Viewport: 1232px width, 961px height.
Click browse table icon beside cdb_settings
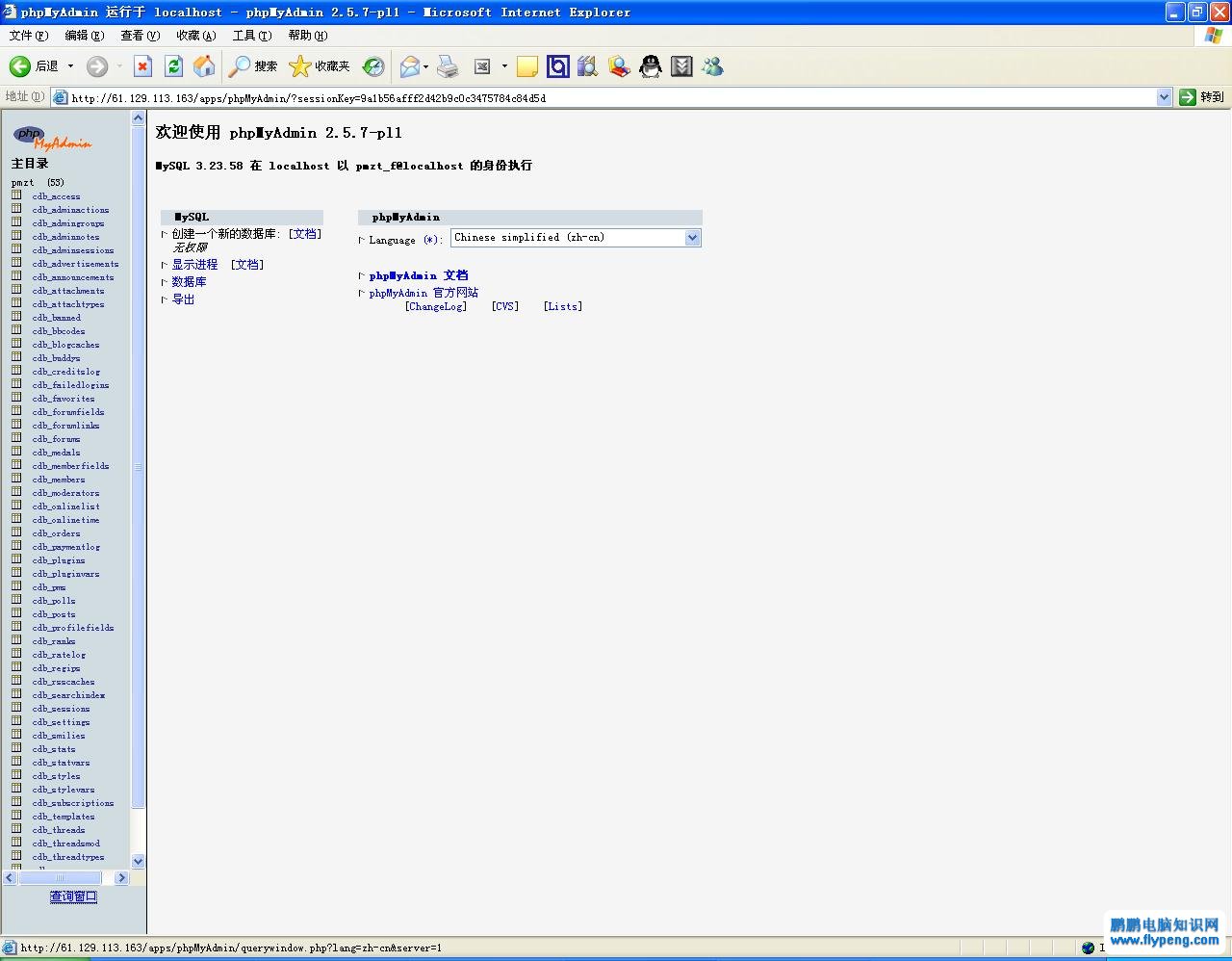[x=16, y=721]
